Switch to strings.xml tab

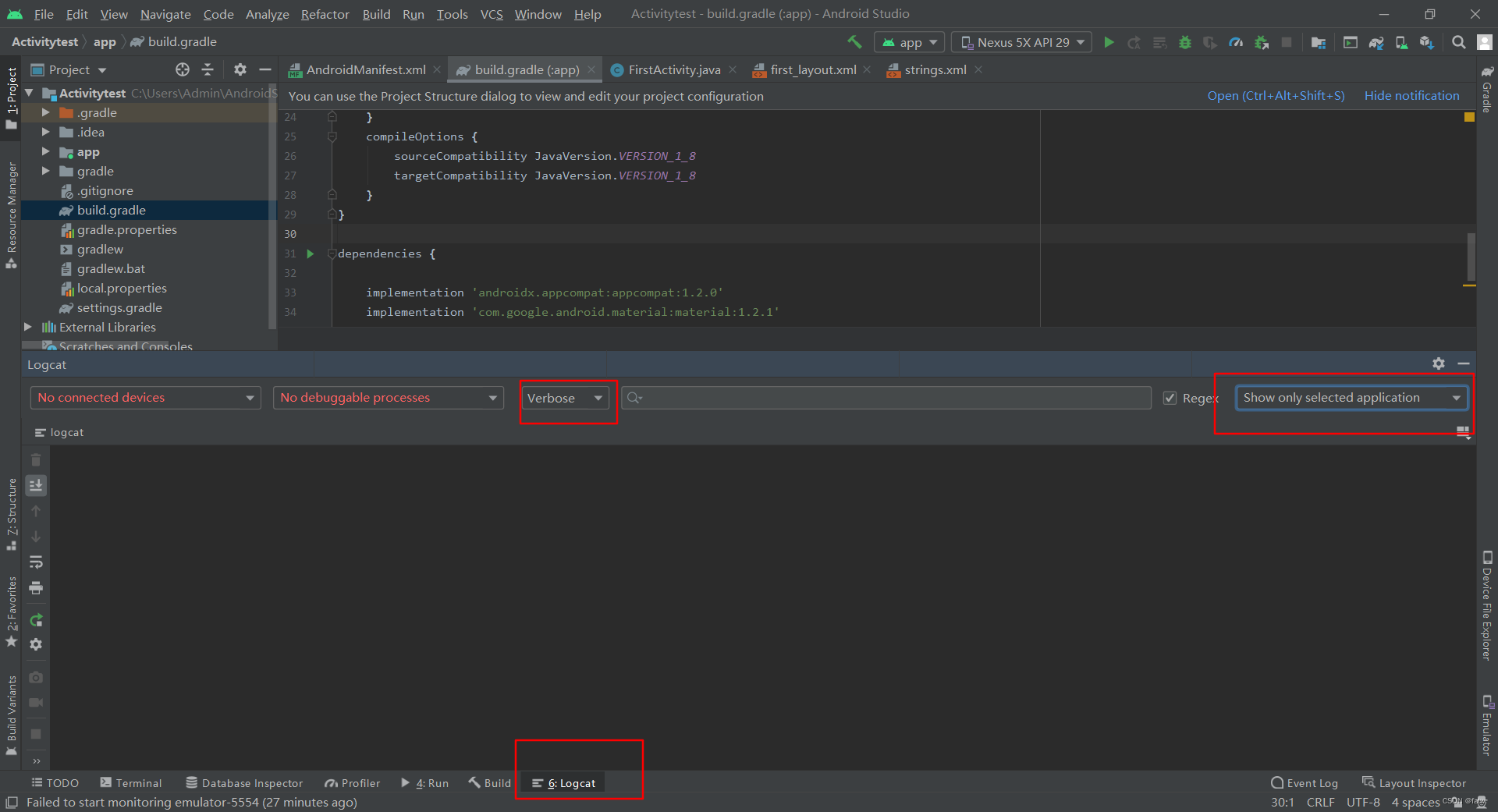click(935, 69)
